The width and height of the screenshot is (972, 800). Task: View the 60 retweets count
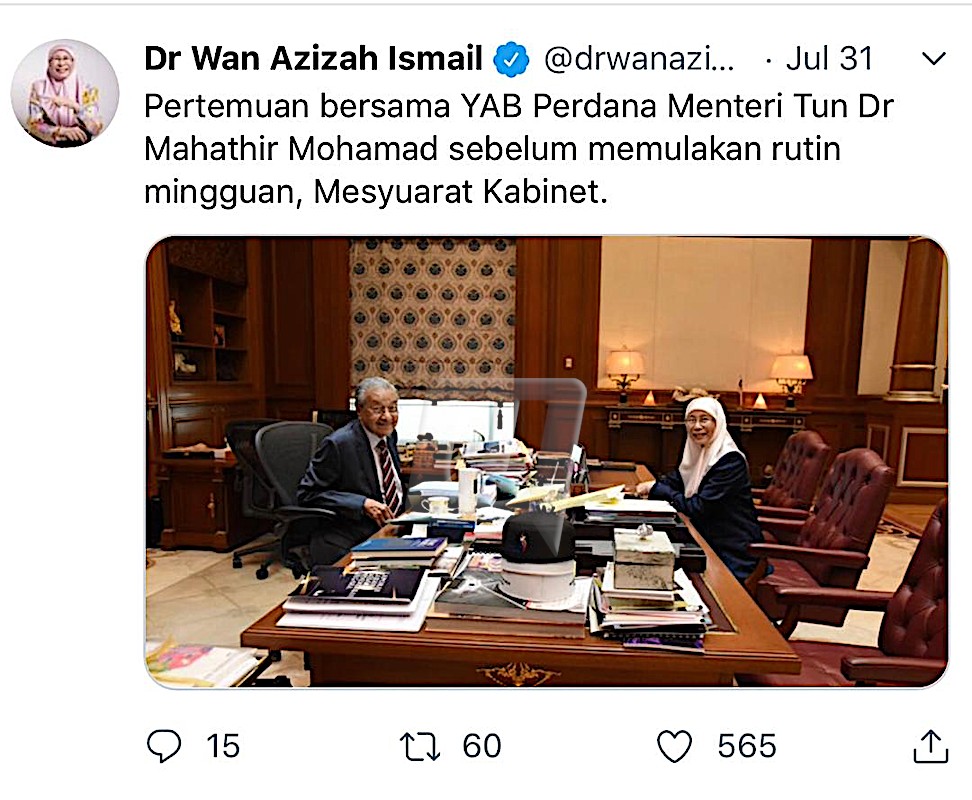(x=482, y=746)
